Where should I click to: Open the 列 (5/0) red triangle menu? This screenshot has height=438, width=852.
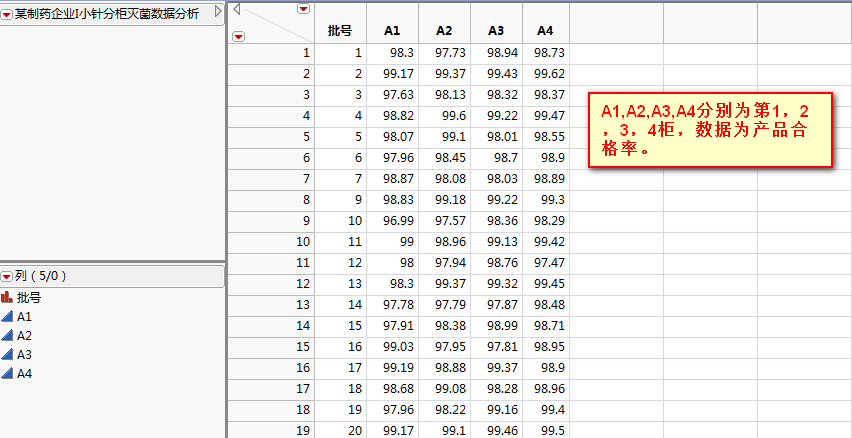click(x=7, y=276)
